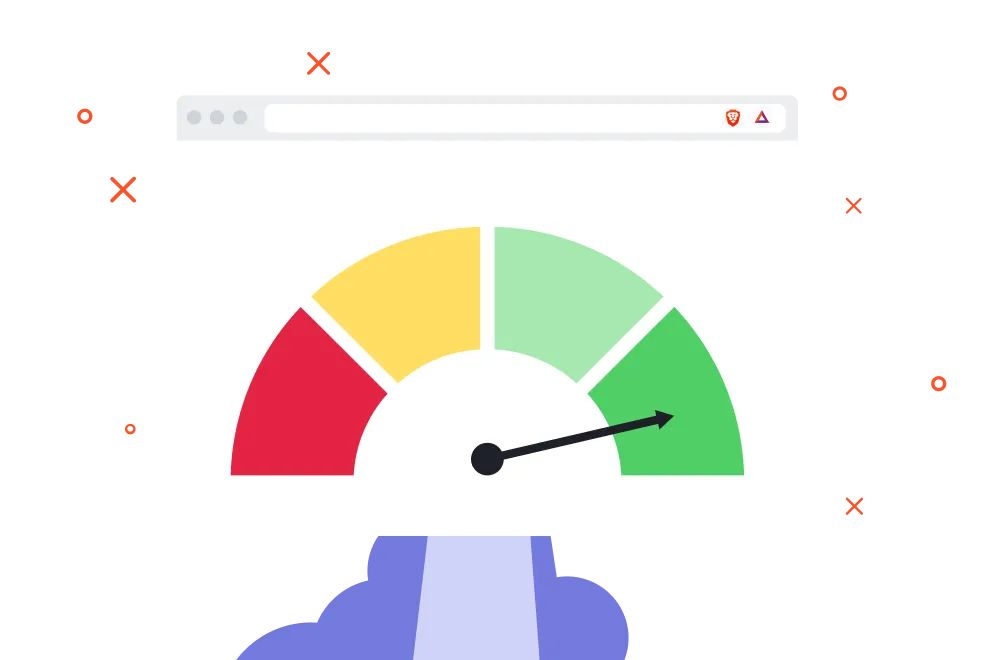Click the third gray window dot

240,117
